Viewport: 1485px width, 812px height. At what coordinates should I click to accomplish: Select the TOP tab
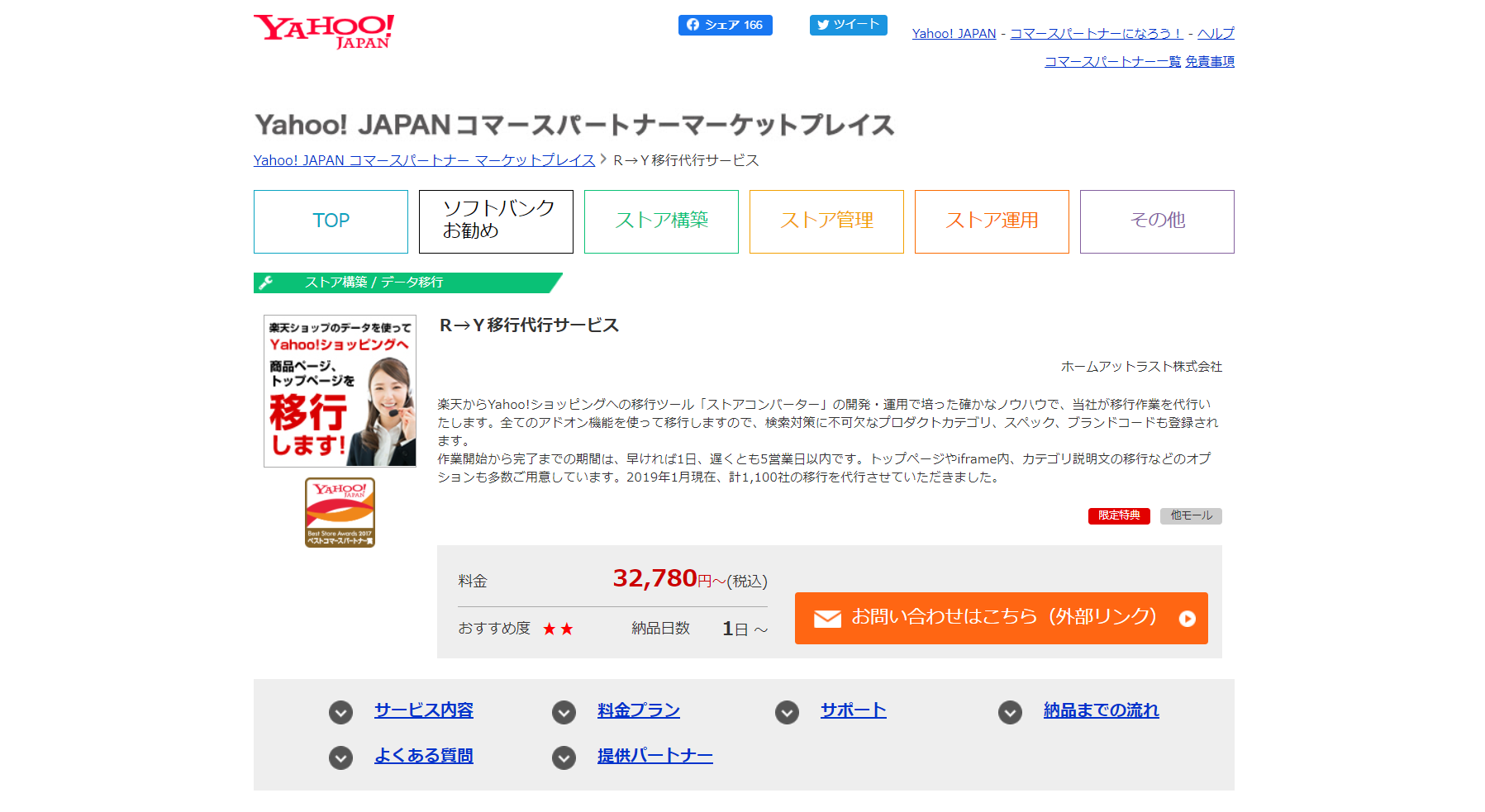331,221
